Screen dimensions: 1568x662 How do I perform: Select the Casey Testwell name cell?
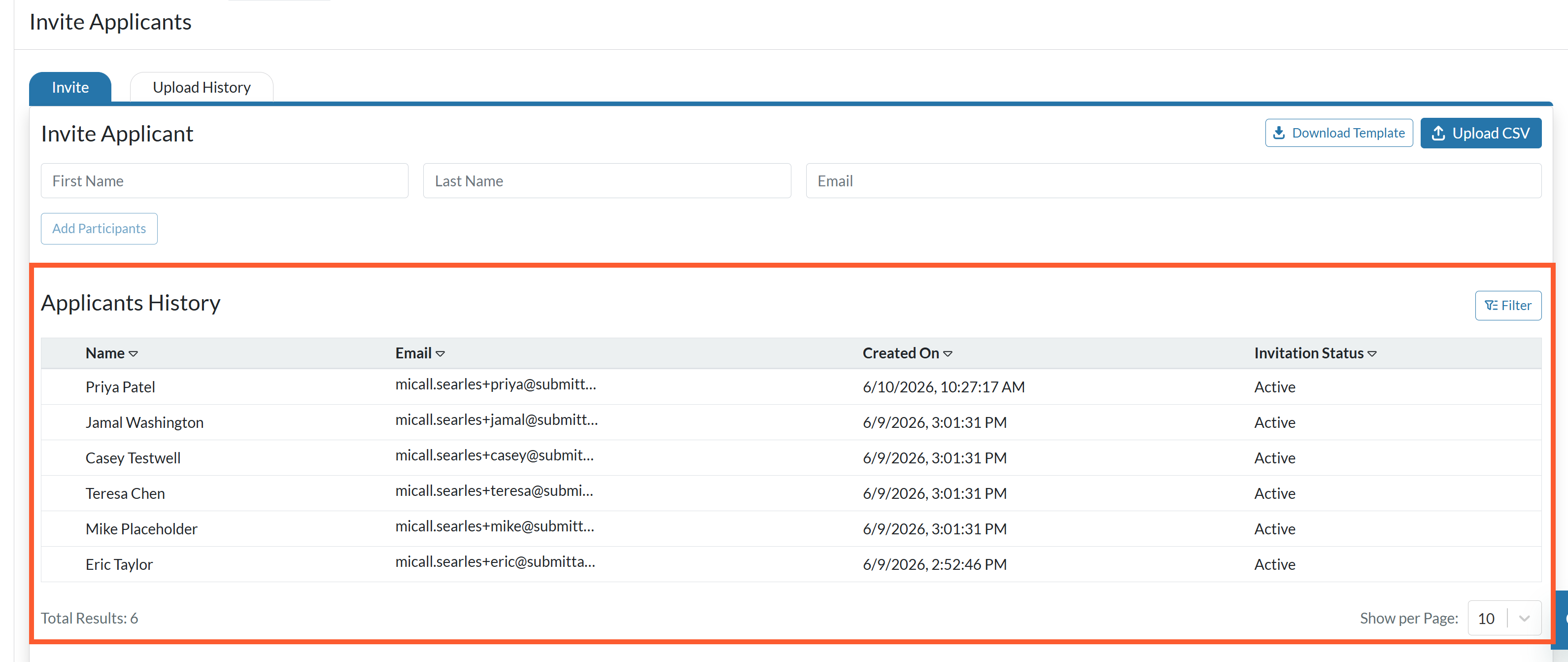(133, 457)
